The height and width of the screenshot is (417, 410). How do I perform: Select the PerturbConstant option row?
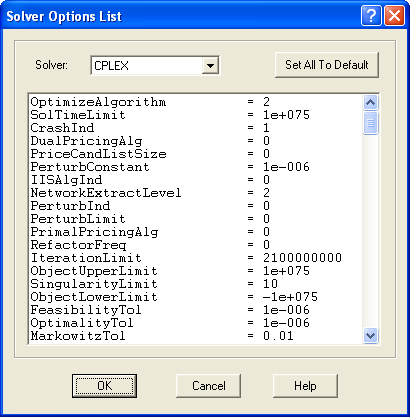click(x=196, y=167)
